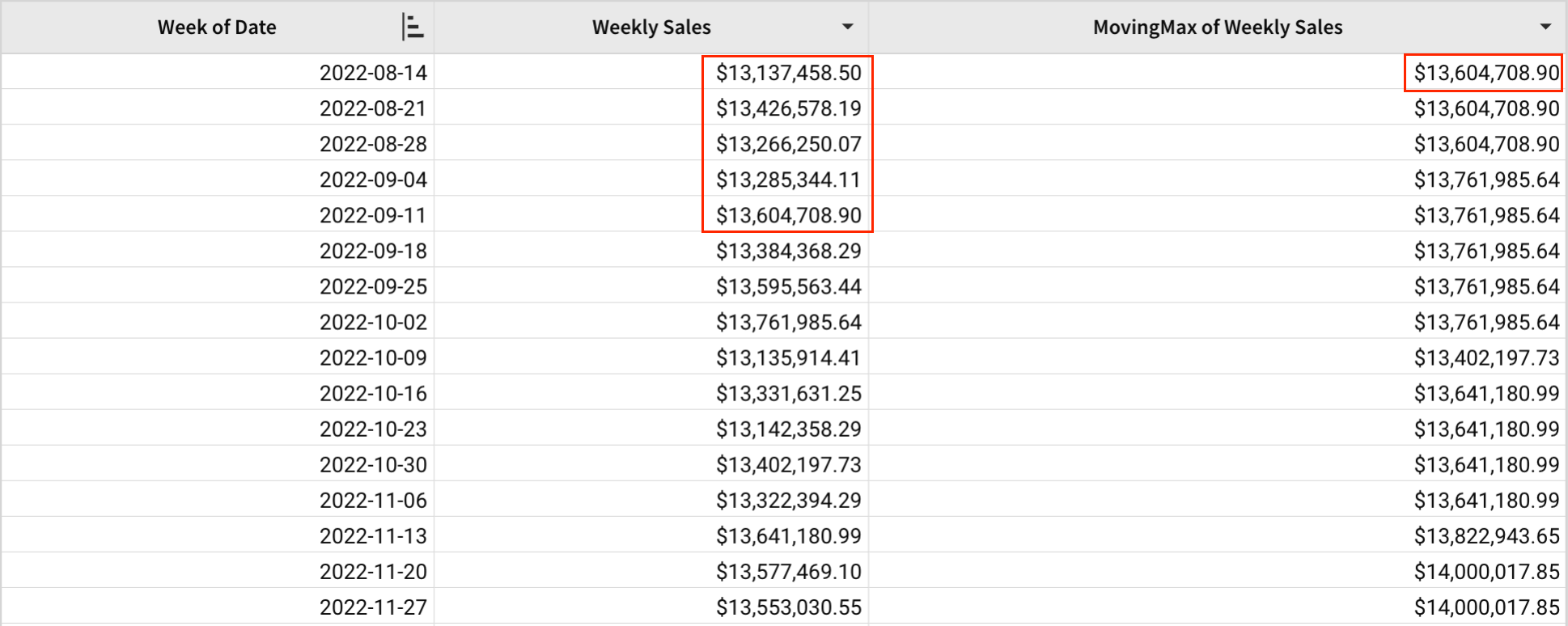Expand the MovingMax of Weekly Sales column menu
The height and width of the screenshot is (626, 1568).
tap(1545, 27)
